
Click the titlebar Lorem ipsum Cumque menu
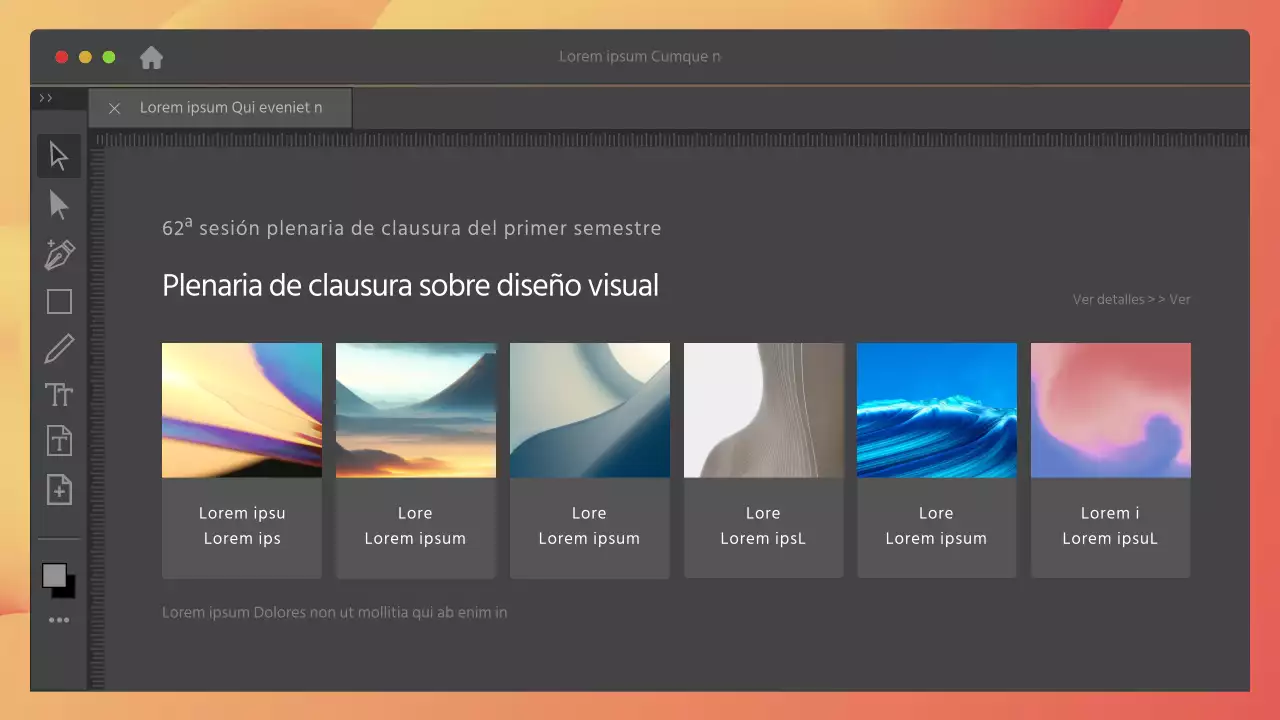(x=639, y=57)
